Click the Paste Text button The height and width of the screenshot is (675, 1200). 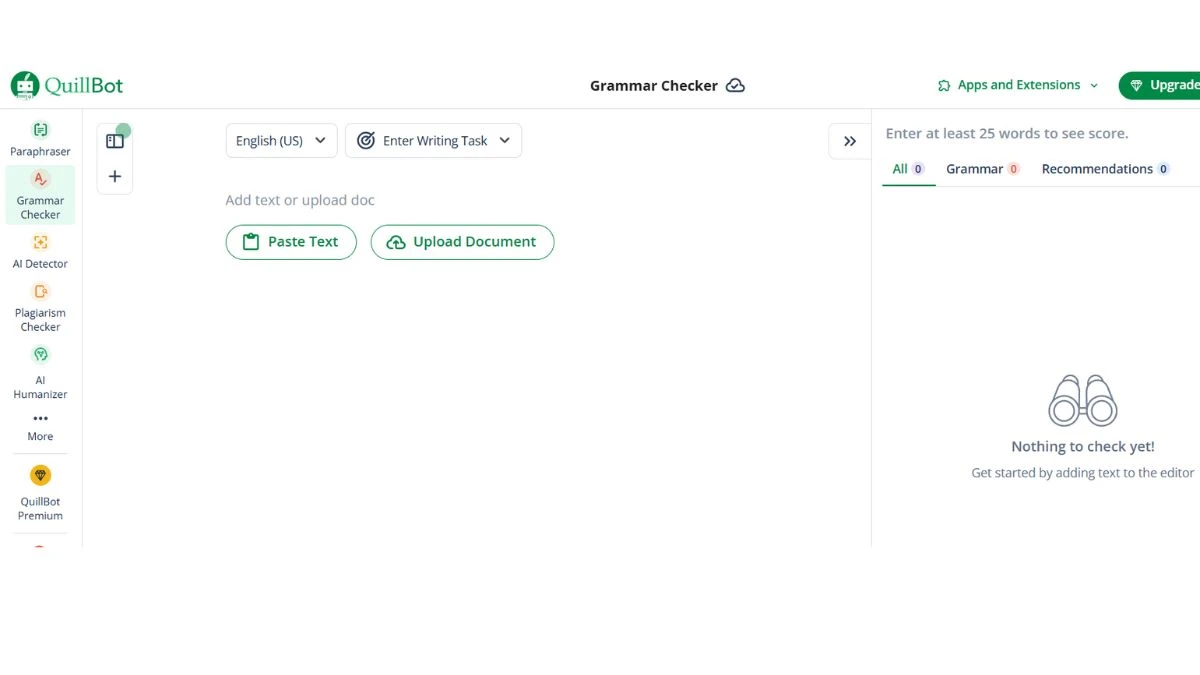tap(291, 242)
